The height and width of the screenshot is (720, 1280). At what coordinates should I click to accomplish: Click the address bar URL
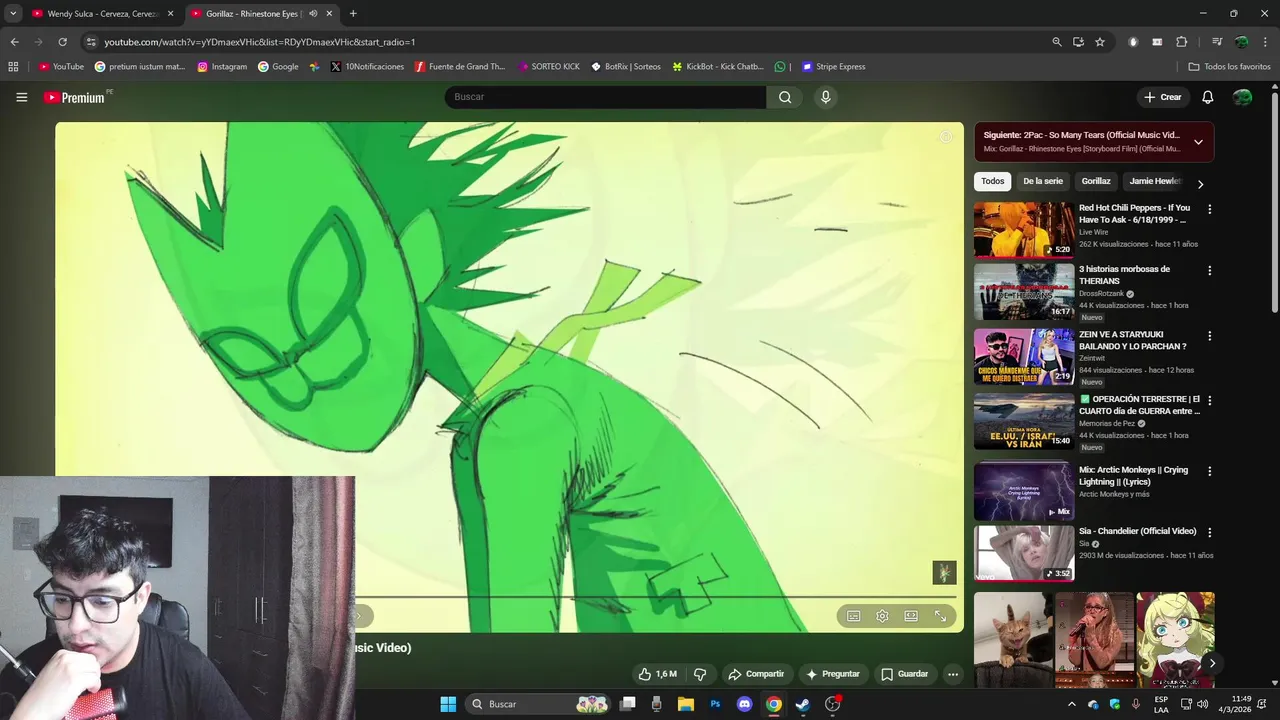coord(260,42)
